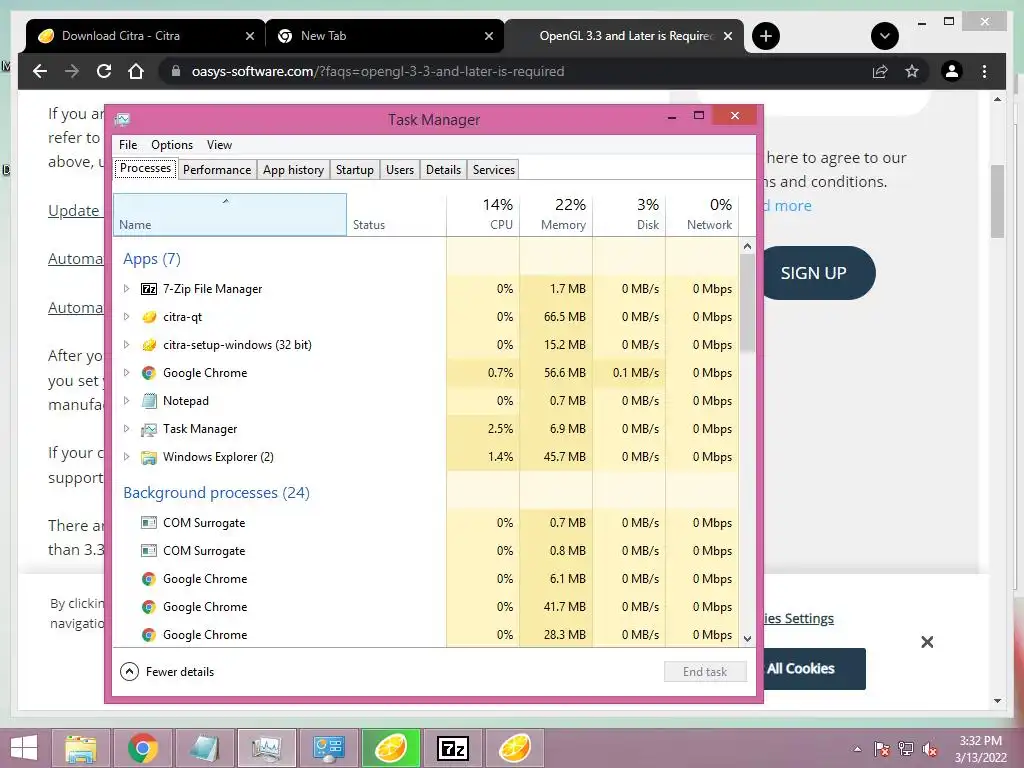The height and width of the screenshot is (768, 1024).
Task: Open File Explorer from the taskbar
Action: coord(81,748)
